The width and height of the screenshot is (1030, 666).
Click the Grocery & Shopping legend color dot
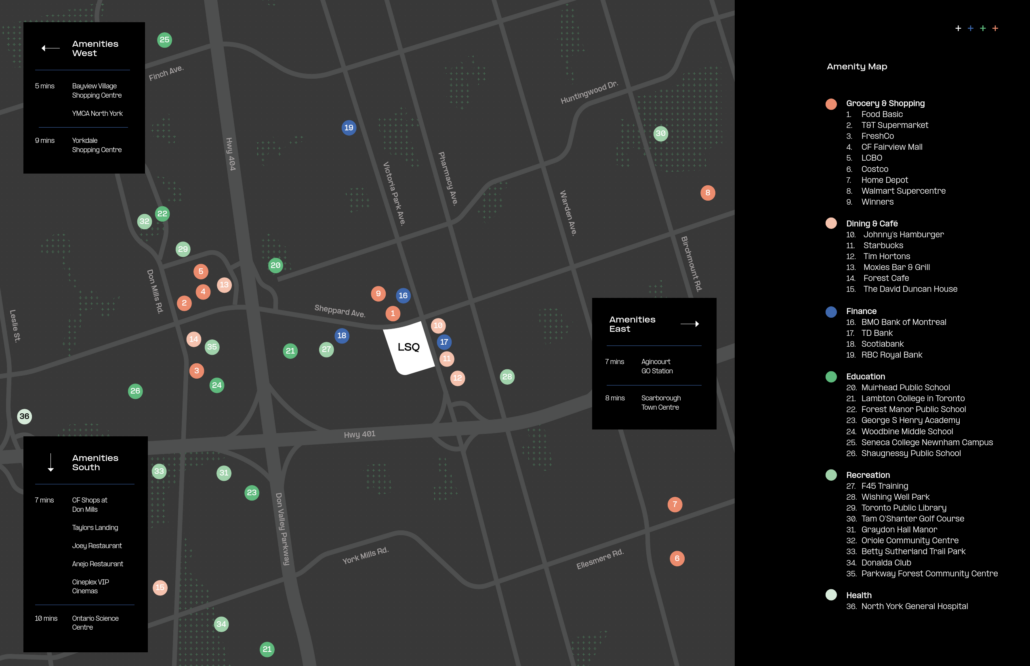(x=831, y=104)
